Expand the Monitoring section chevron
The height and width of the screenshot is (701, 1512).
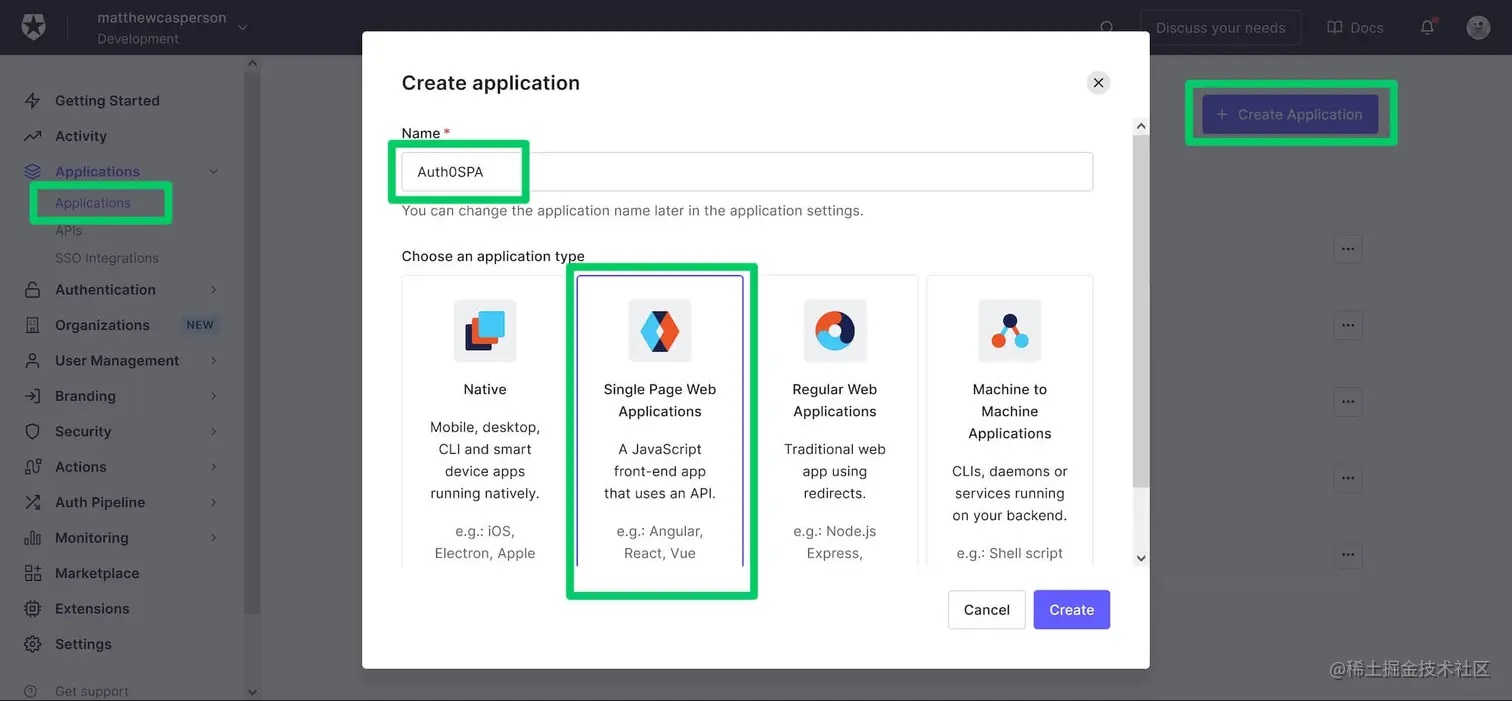coord(214,538)
